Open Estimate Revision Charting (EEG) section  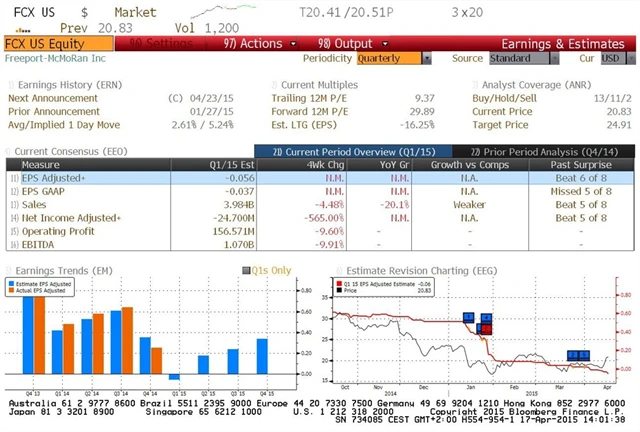[417, 271]
